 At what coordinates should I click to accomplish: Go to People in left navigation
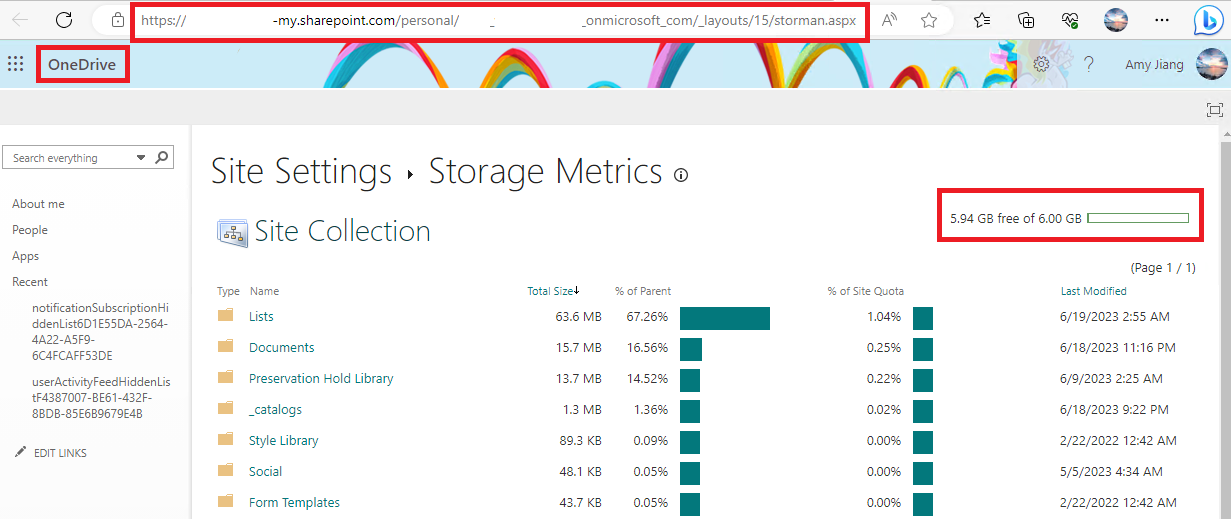coord(30,230)
